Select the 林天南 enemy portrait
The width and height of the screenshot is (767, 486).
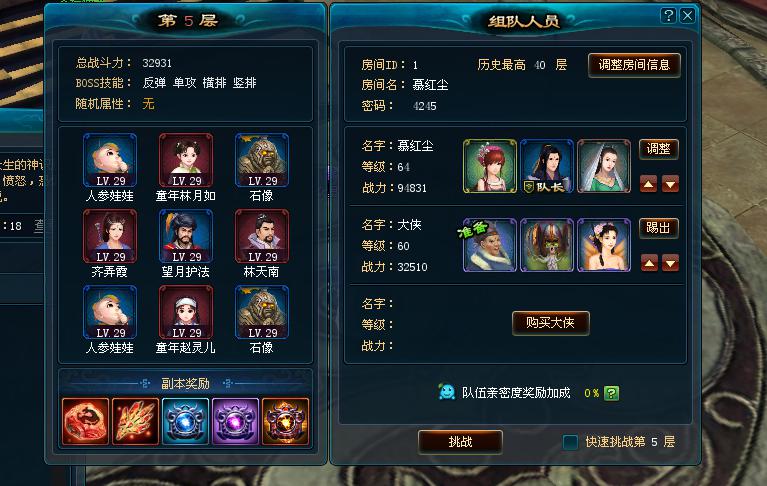(x=262, y=236)
